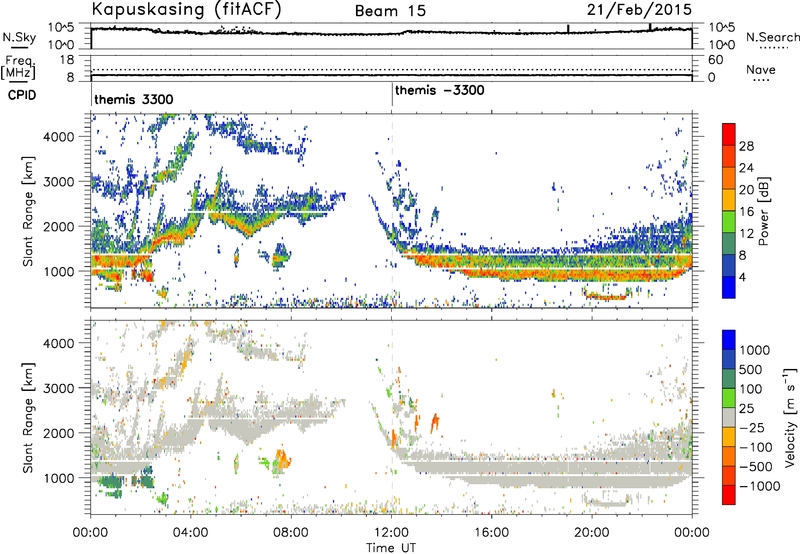
Task: Click the 20 value on power colorbar
Action: [x=746, y=190]
